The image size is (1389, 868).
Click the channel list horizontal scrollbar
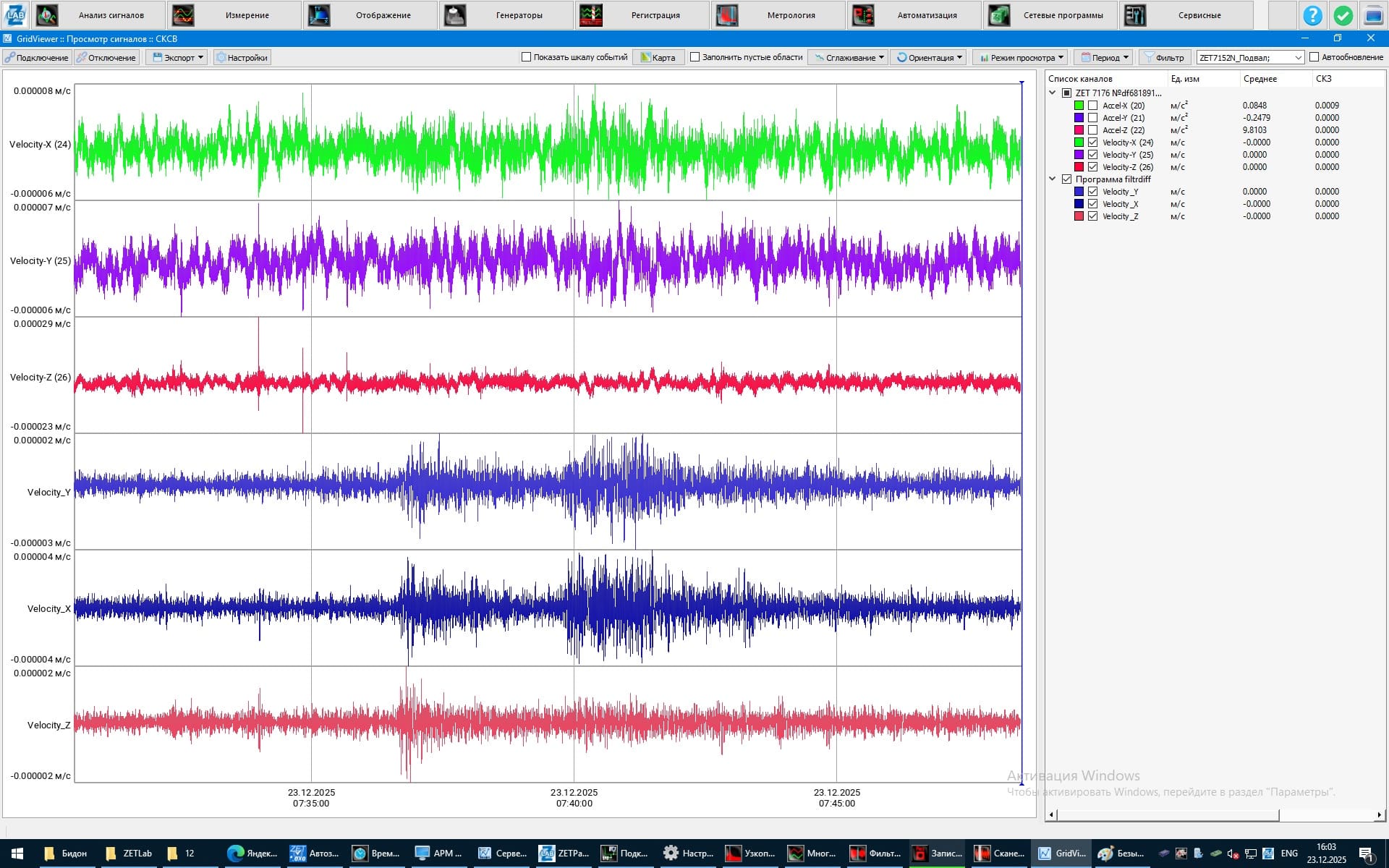tap(1168, 815)
